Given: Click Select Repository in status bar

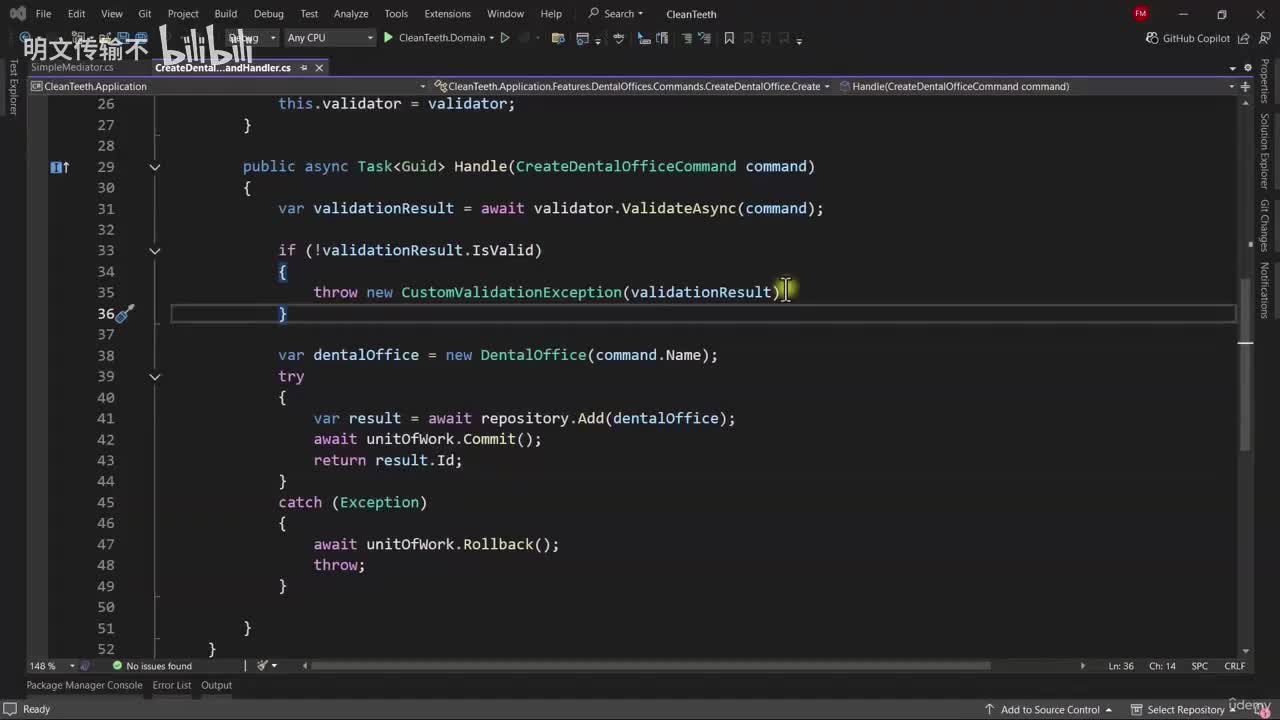Looking at the screenshot, I should [x=1186, y=710].
